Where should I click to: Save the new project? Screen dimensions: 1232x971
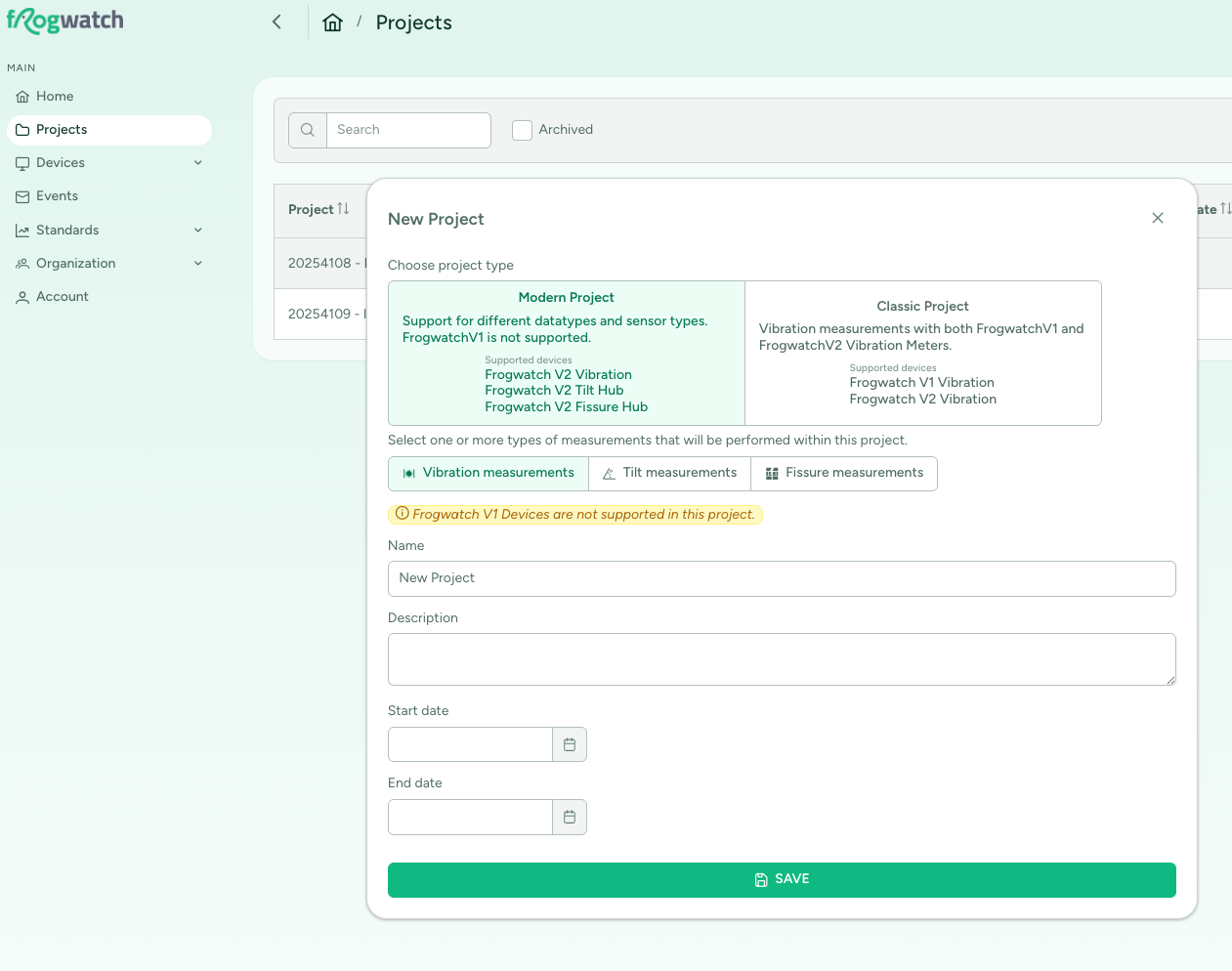pos(782,879)
